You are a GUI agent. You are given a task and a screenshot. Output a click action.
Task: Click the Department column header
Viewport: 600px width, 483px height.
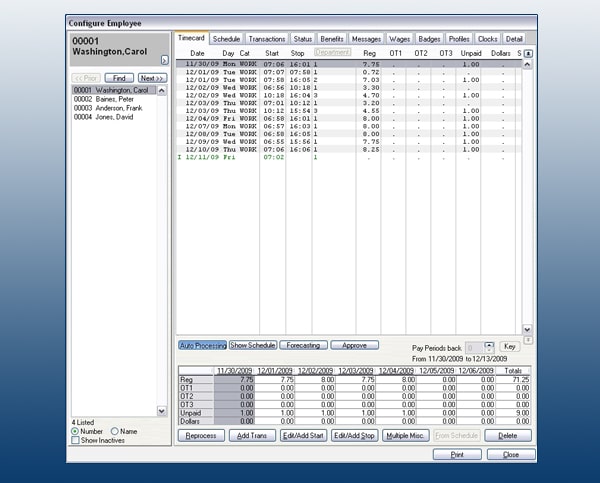point(333,52)
